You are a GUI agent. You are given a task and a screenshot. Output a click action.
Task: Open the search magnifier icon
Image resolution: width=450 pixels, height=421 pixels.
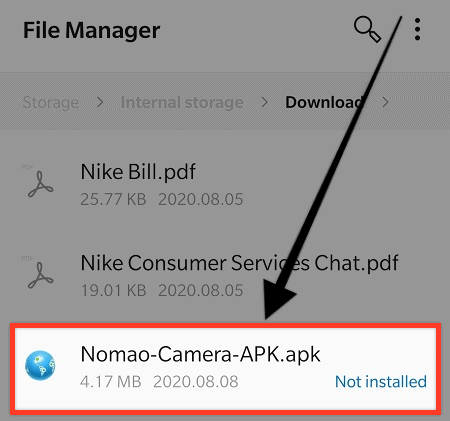(368, 30)
